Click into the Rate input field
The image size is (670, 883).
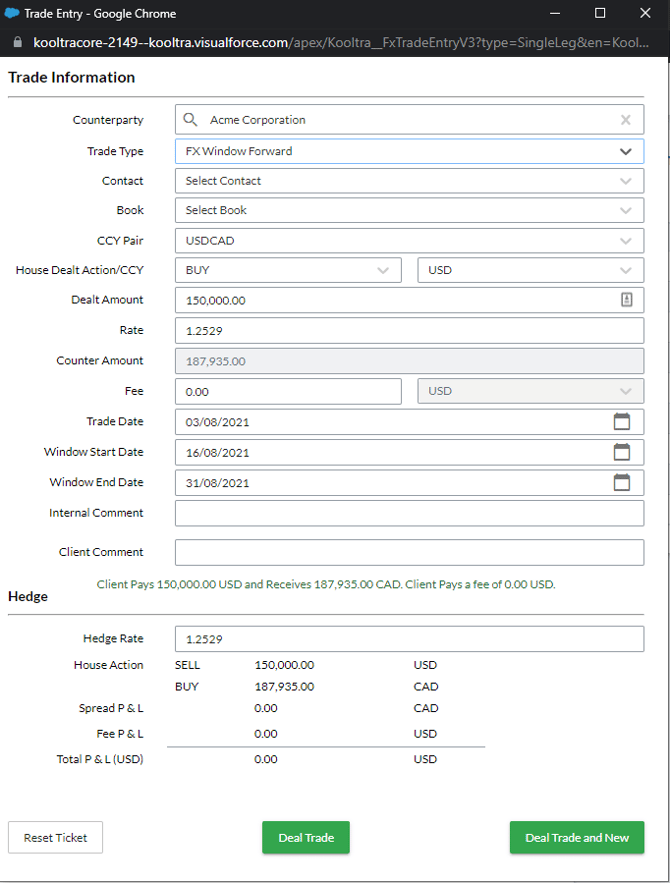pyautogui.click(x=409, y=331)
